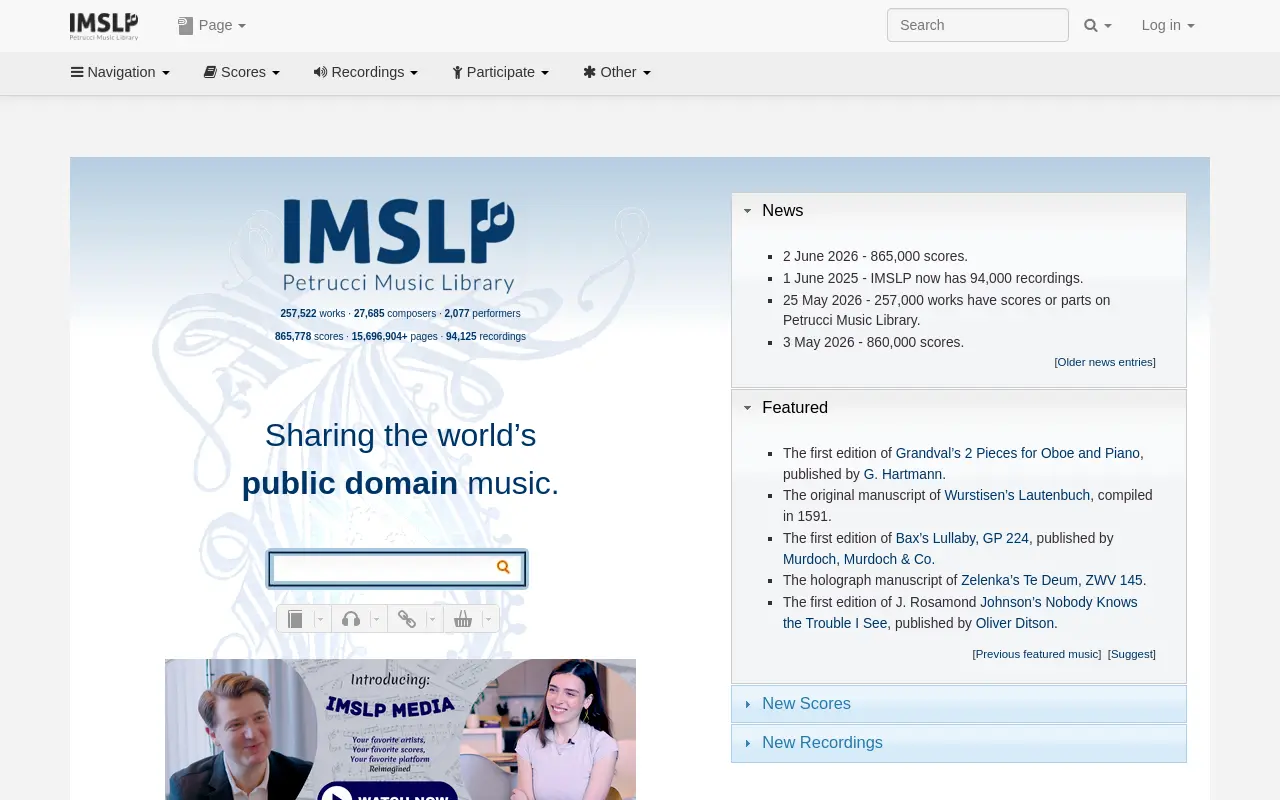The height and width of the screenshot is (800, 1280).
Task: Open the Scores menu
Action: (x=242, y=72)
